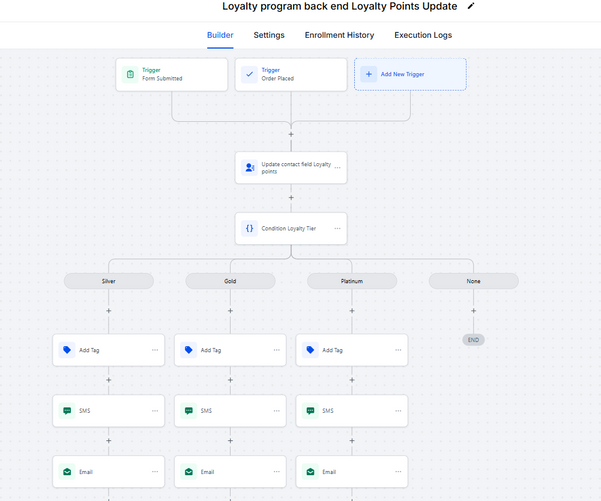Select the Gold branch label
The image size is (601, 501).
(230, 281)
